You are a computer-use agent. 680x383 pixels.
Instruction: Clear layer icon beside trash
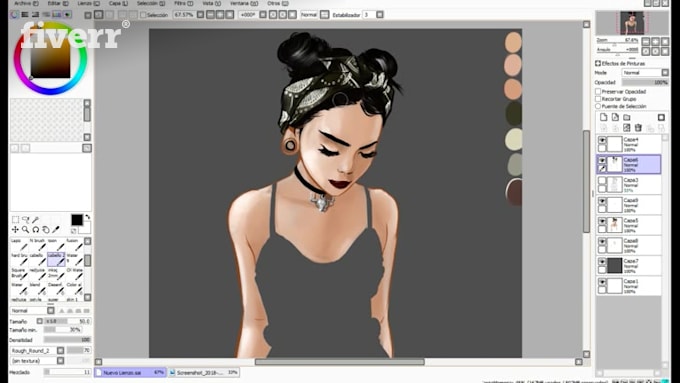point(627,128)
